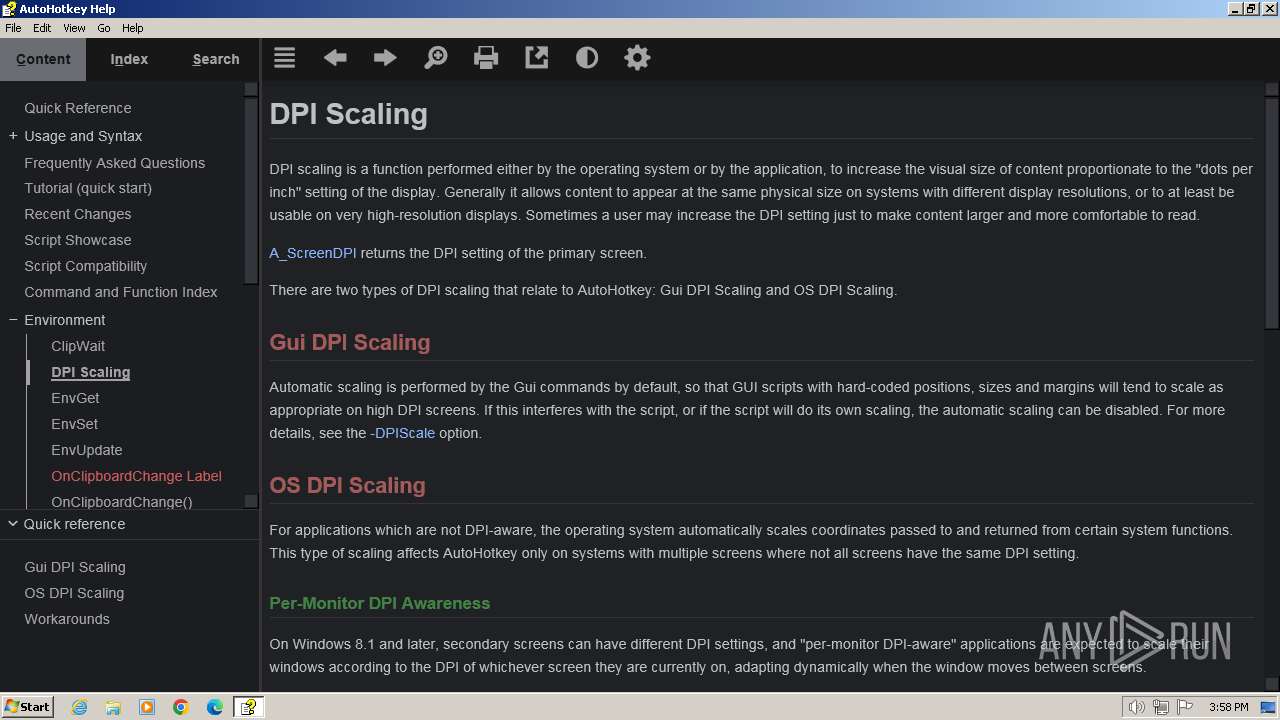Open the media player taskbar icon
This screenshot has height=720, width=1280.
pyautogui.click(x=147, y=707)
